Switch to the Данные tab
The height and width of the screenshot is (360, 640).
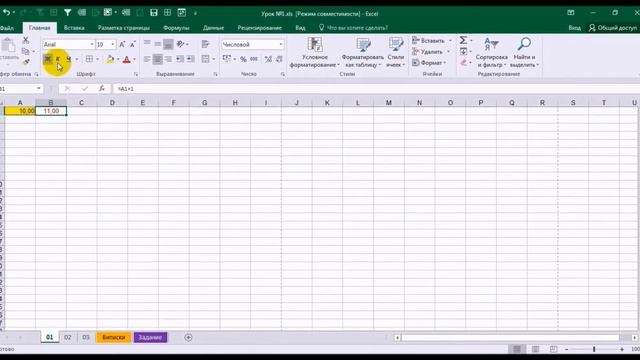213,28
